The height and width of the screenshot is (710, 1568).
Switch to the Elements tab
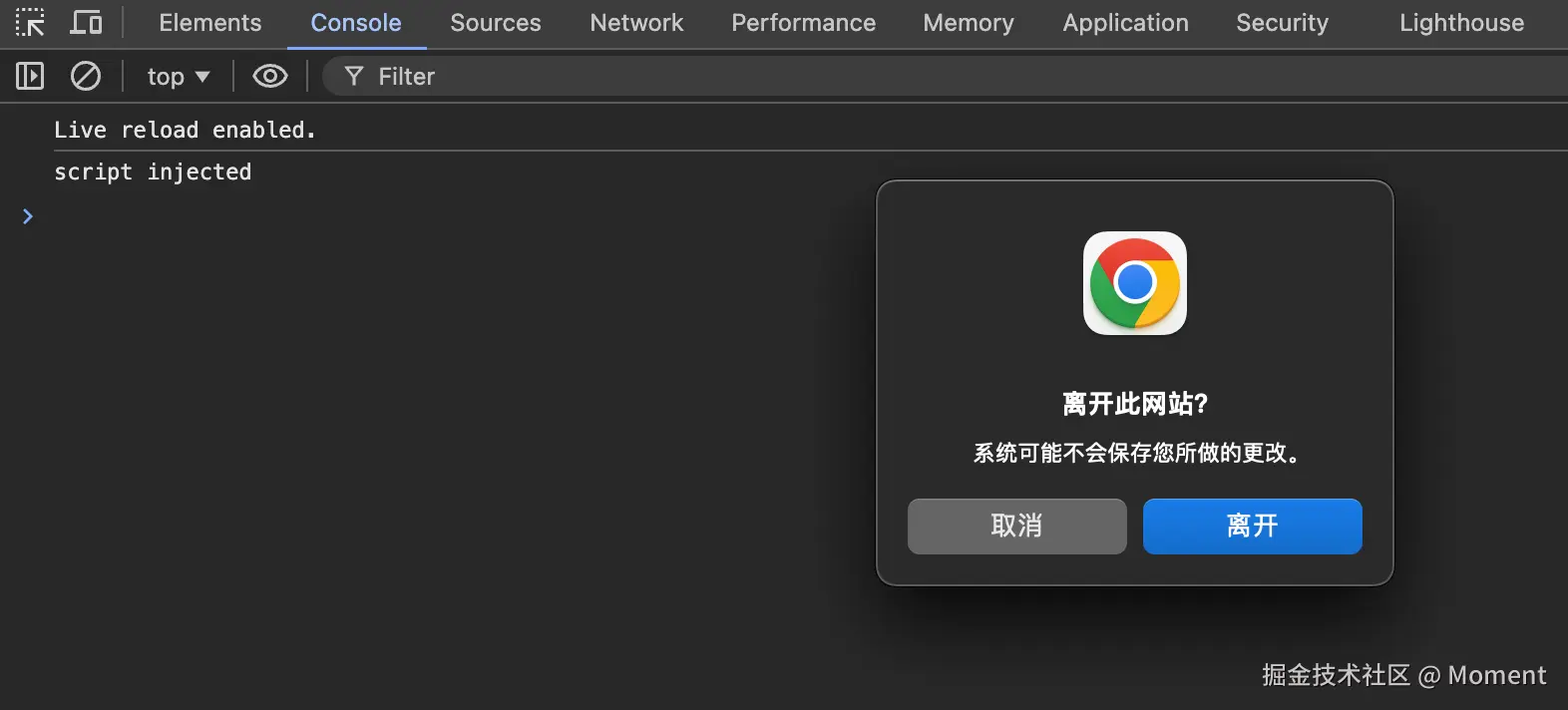(209, 23)
